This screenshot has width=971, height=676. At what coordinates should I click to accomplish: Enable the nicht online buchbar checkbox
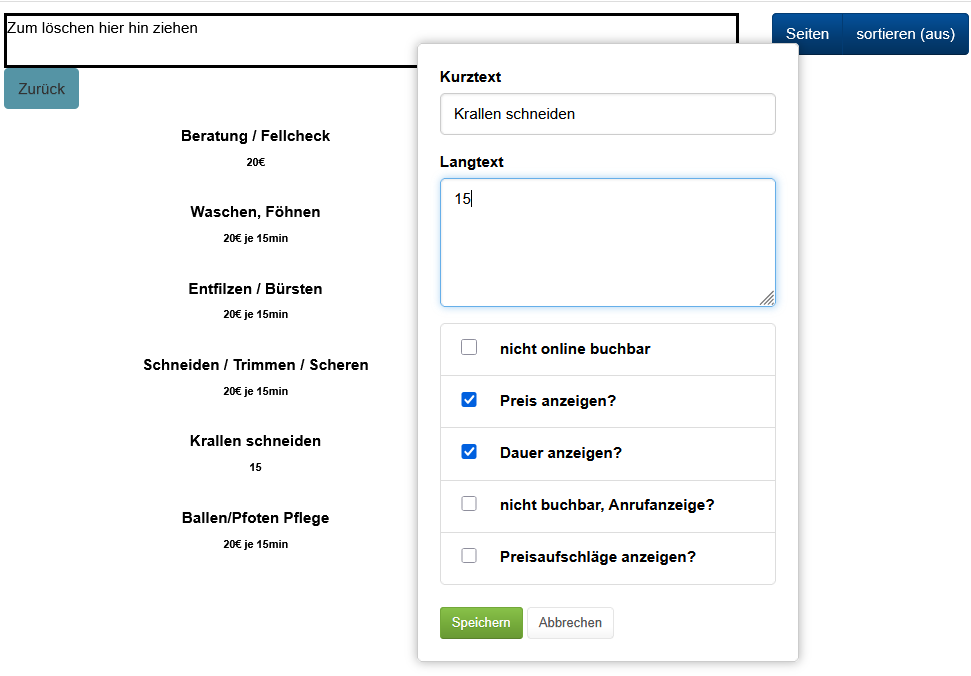[x=469, y=348]
